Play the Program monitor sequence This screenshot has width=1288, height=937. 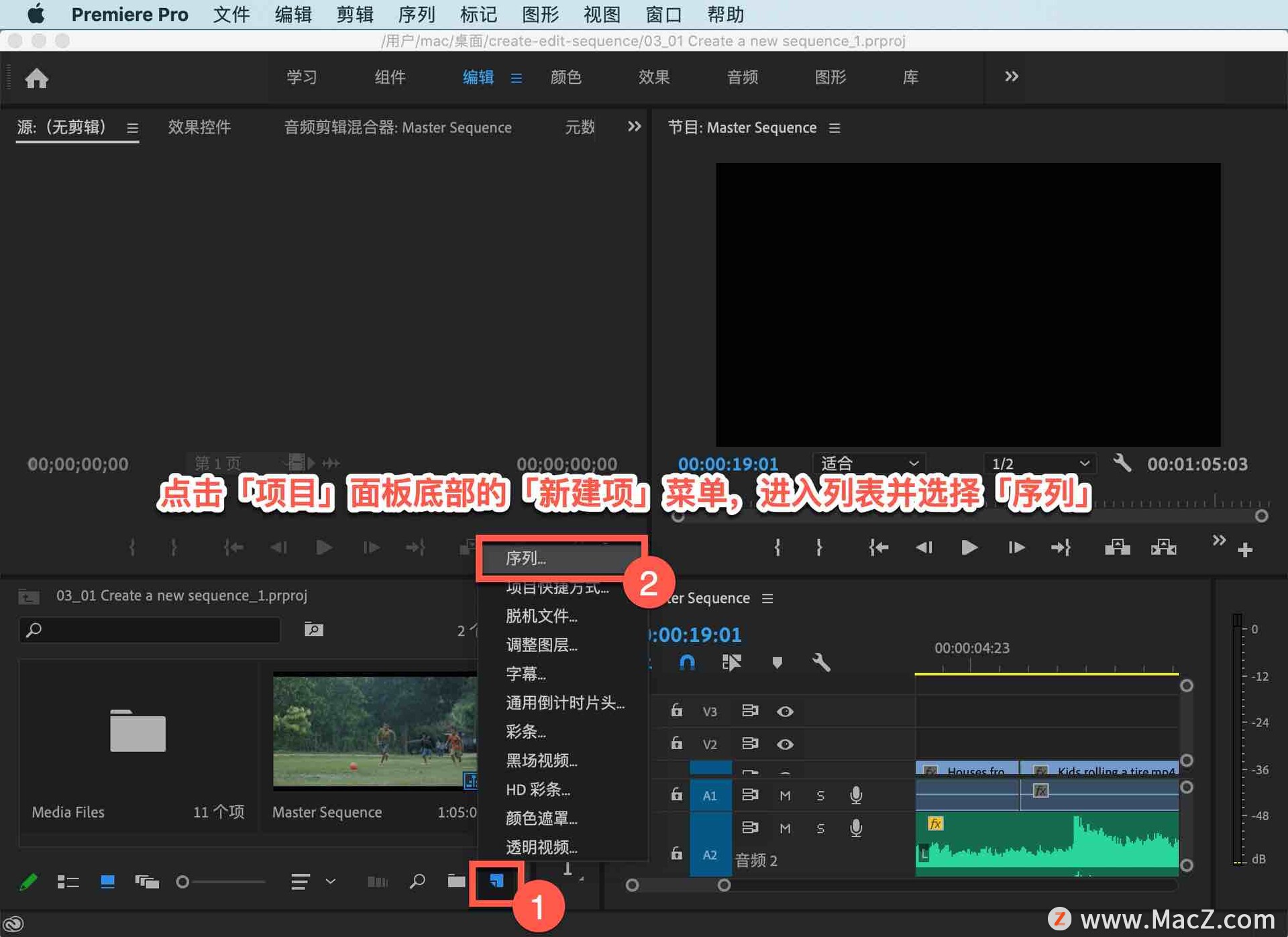tap(969, 547)
